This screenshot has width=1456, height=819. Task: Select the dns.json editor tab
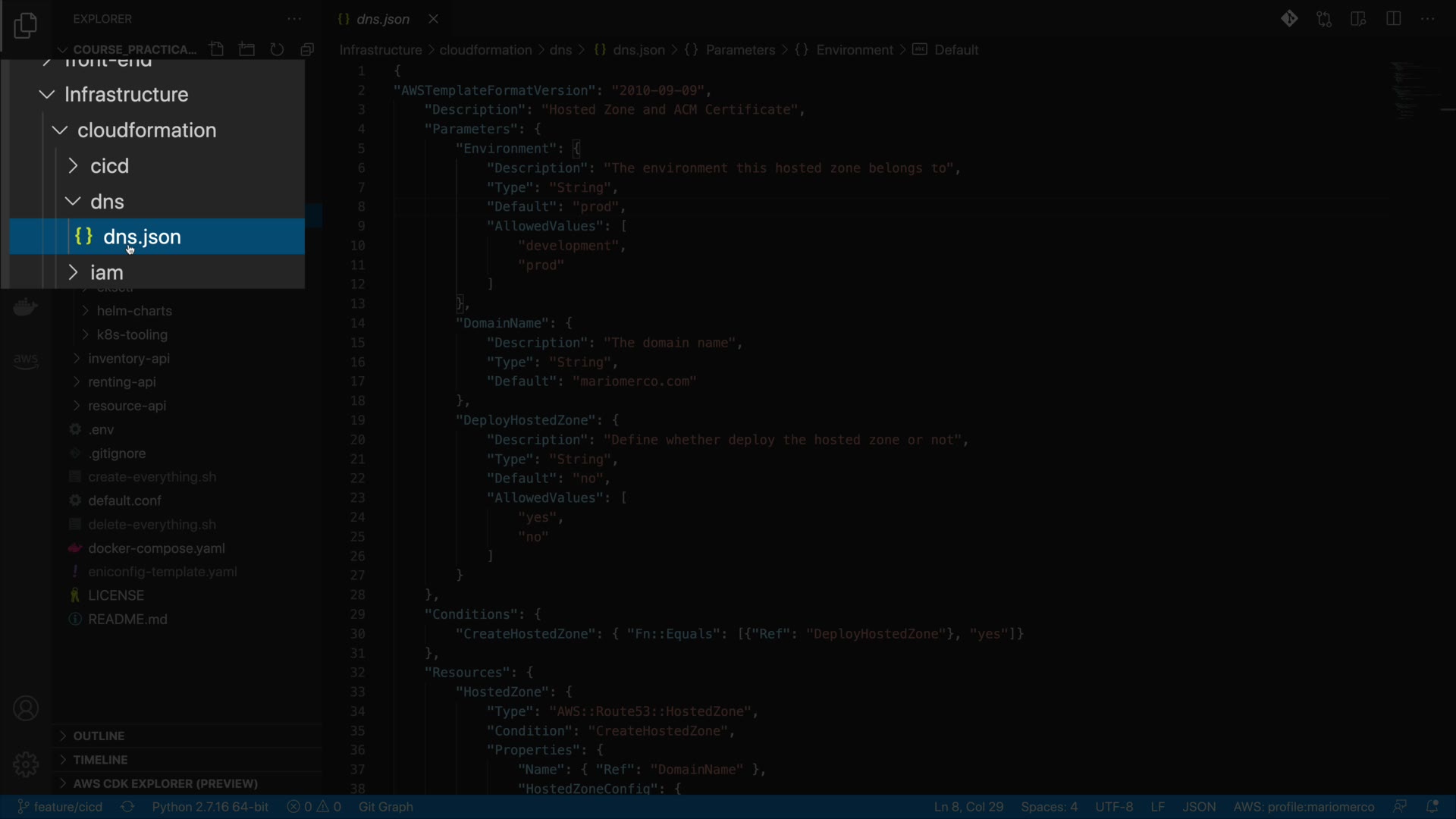(x=382, y=19)
